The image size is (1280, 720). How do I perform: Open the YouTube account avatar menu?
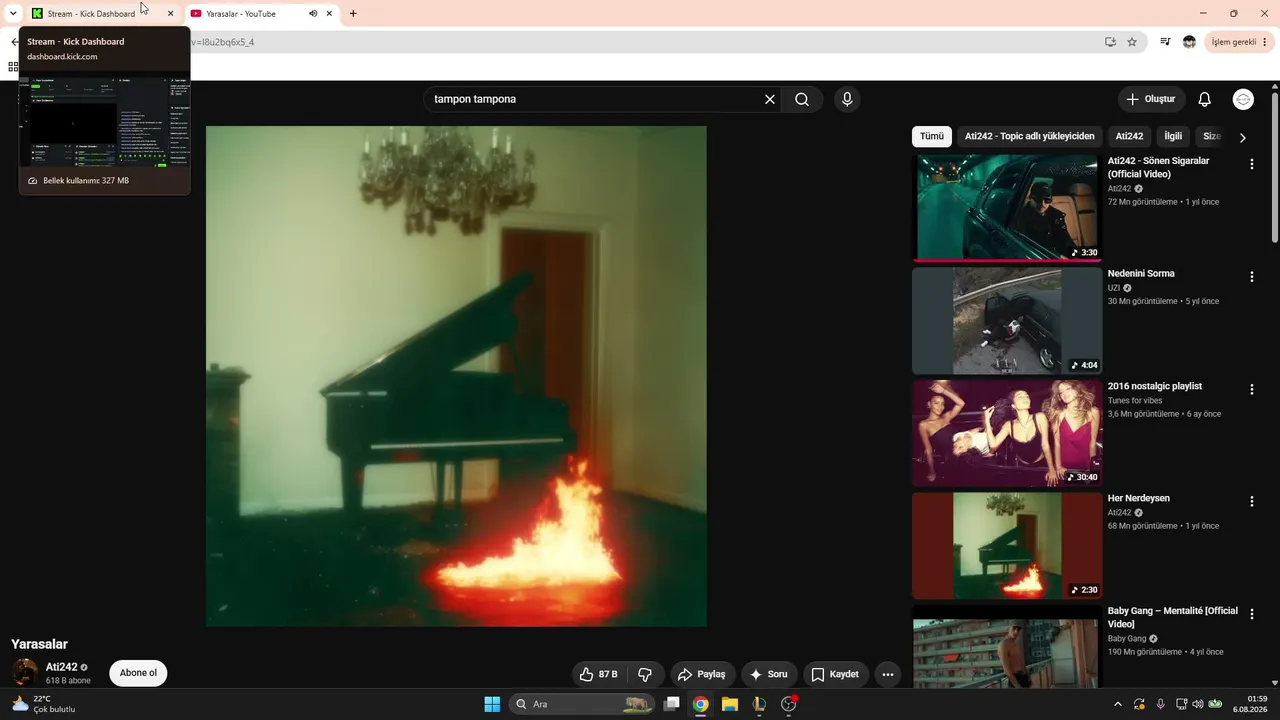click(x=1244, y=99)
